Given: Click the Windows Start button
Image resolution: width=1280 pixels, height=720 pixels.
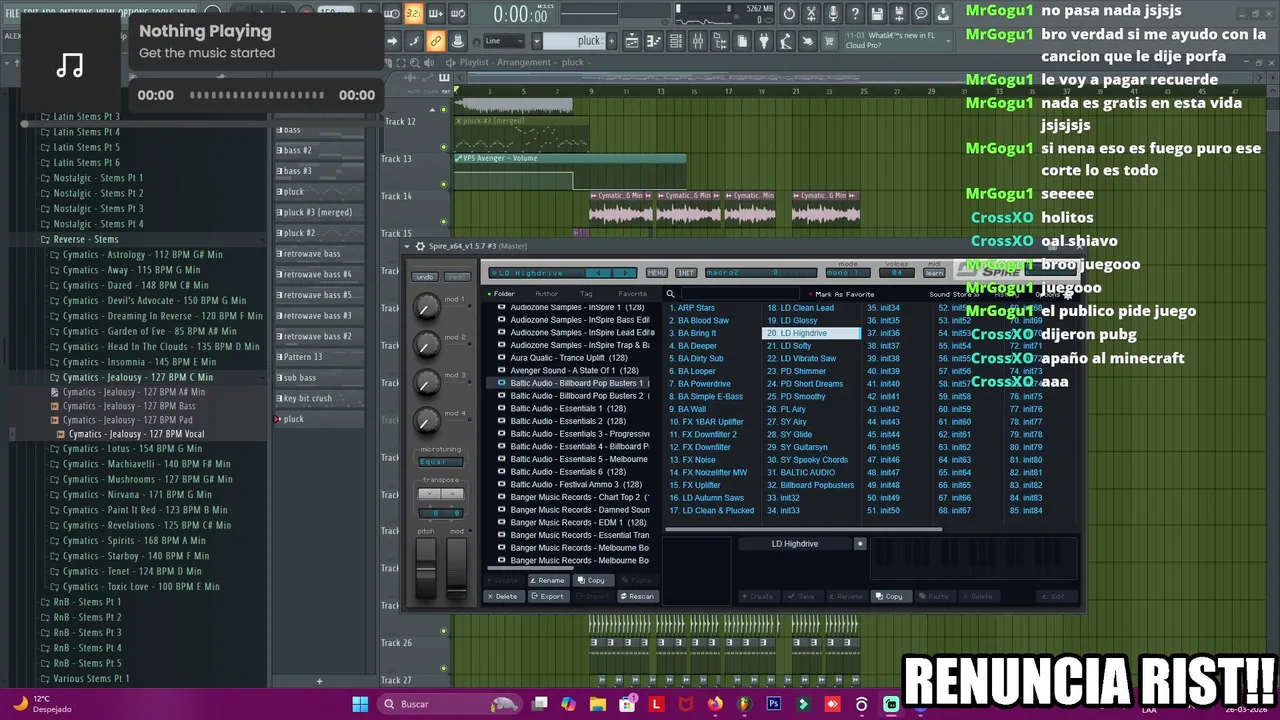Looking at the screenshot, I should (360, 704).
